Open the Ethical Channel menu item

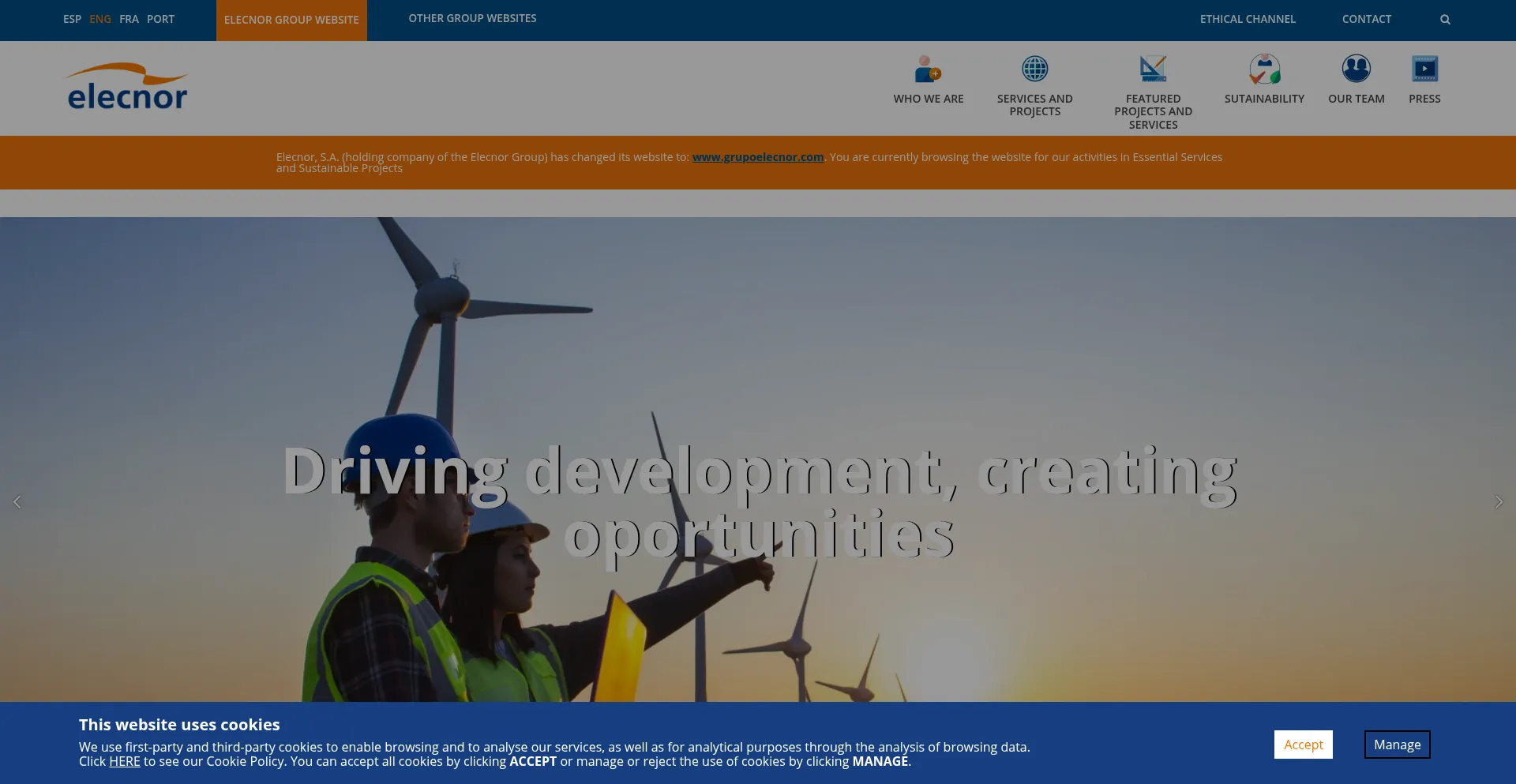pyautogui.click(x=1248, y=19)
